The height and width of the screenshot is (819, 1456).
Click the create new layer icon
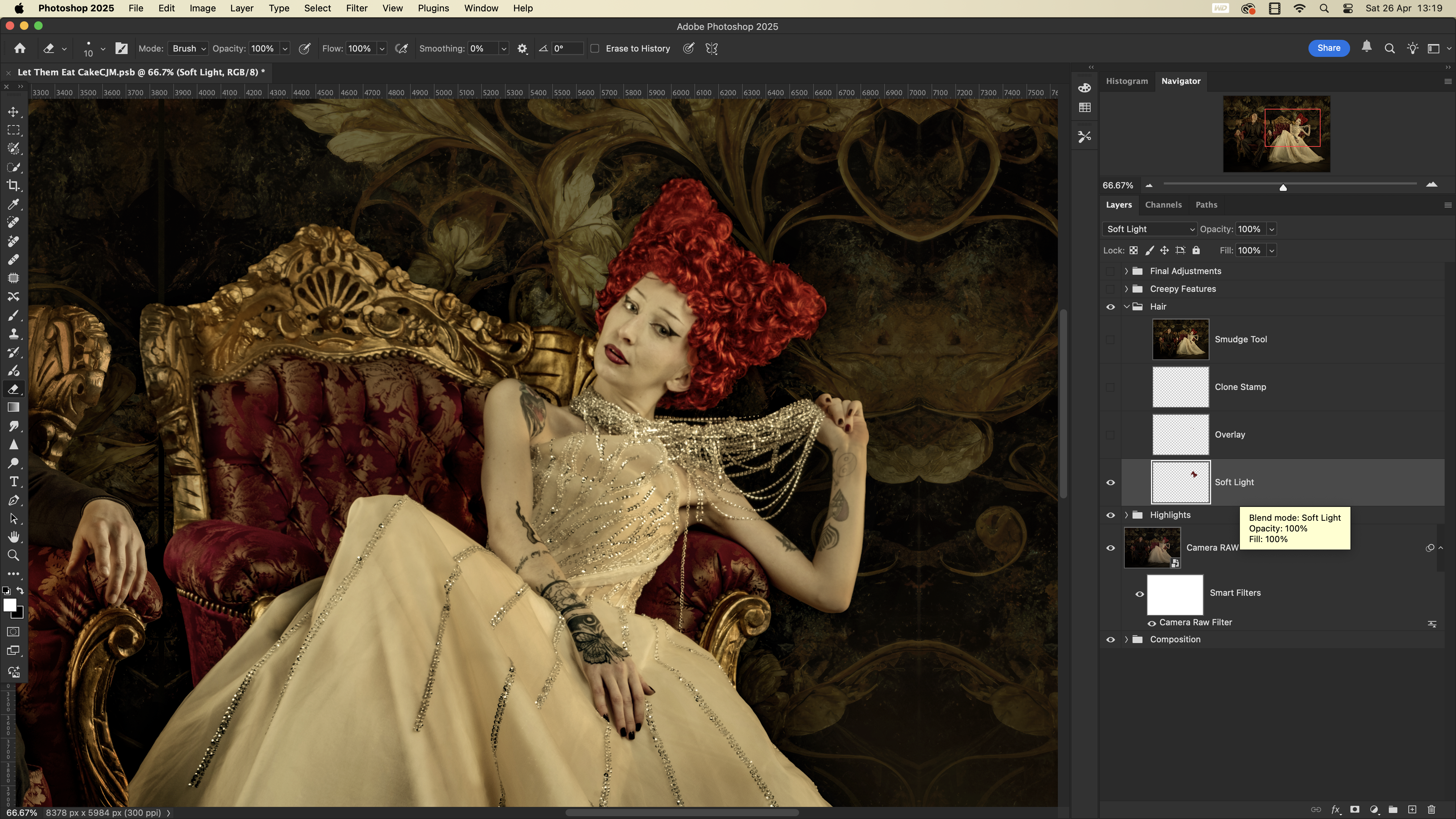click(x=1412, y=809)
